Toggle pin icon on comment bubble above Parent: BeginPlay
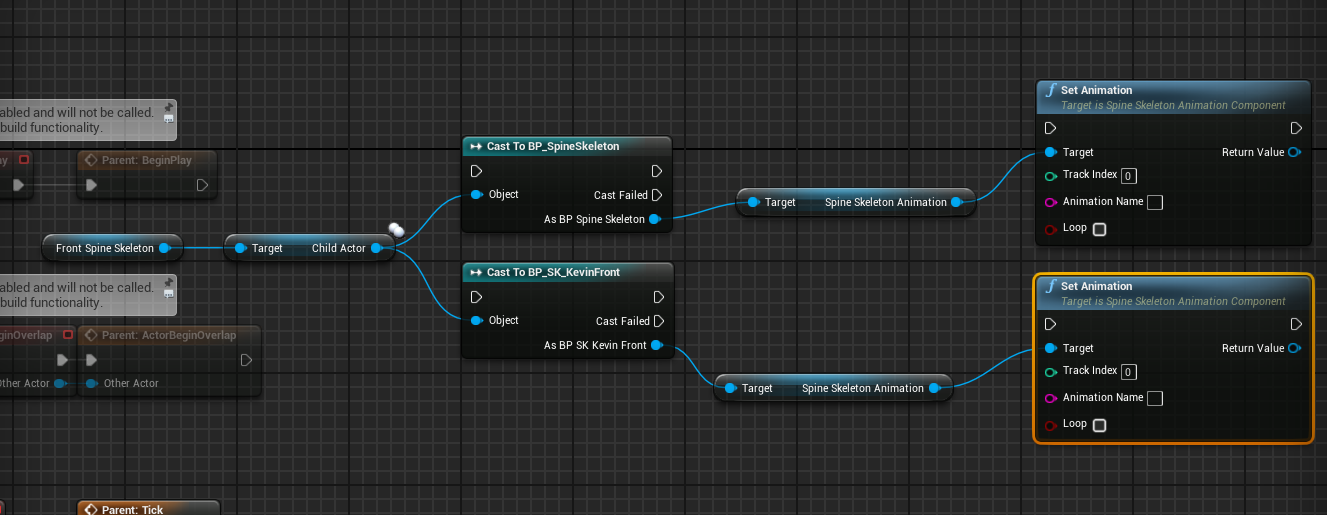 coord(169,106)
